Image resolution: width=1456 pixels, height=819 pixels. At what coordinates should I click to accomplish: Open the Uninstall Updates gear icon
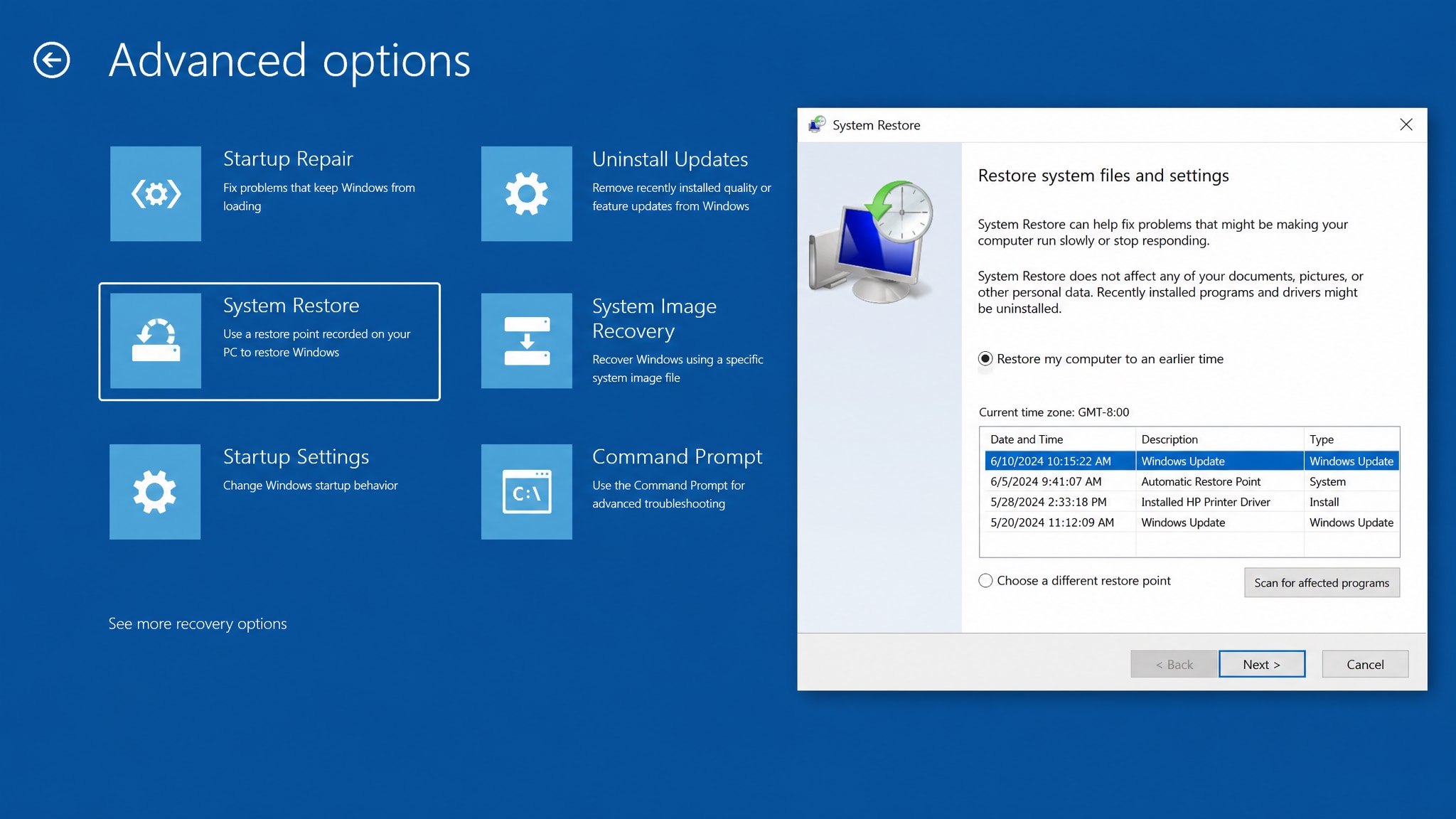(x=526, y=193)
